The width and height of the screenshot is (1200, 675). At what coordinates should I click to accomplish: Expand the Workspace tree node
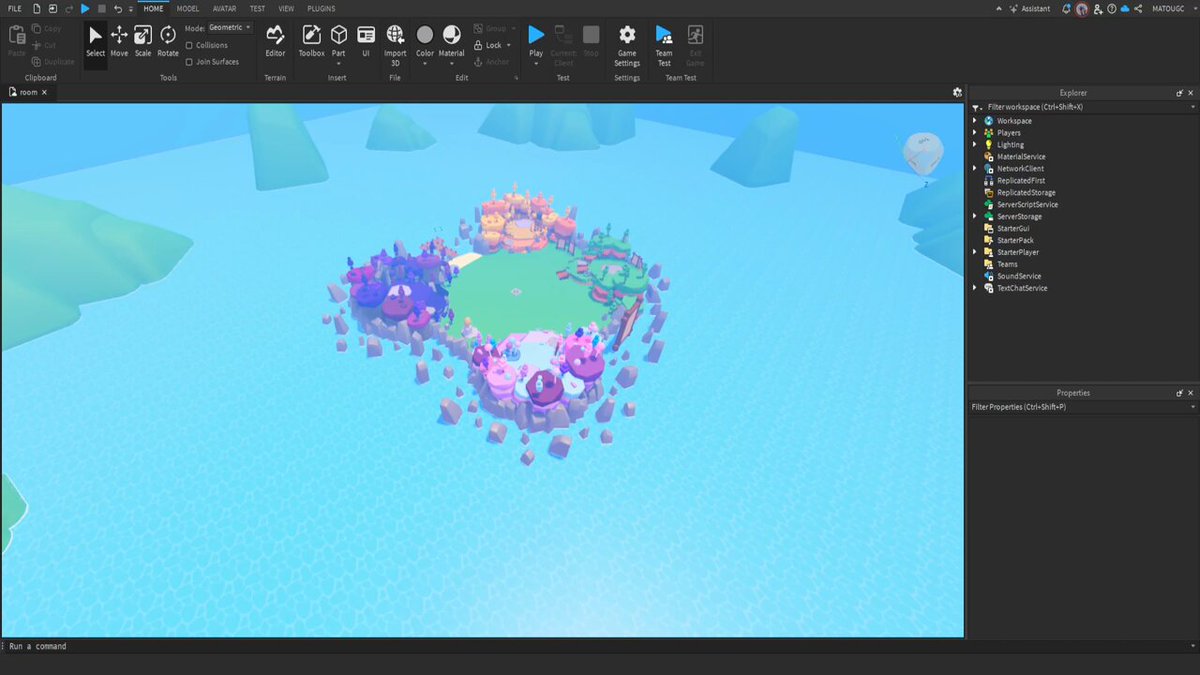(975, 121)
